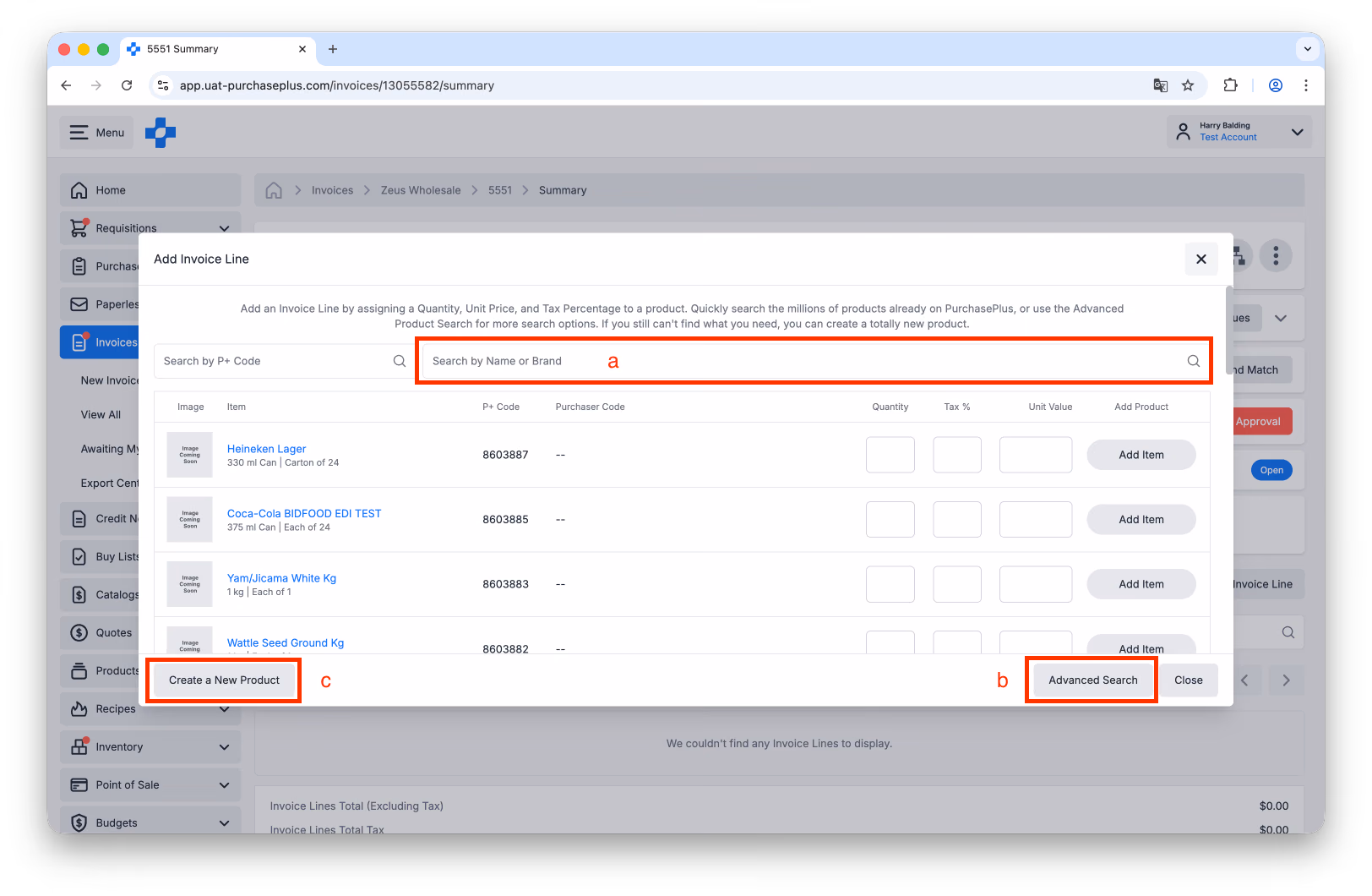1372x896 pixels.
Task: Focus the Search by Name or Brand field
Action: click(x=816, y=361)
